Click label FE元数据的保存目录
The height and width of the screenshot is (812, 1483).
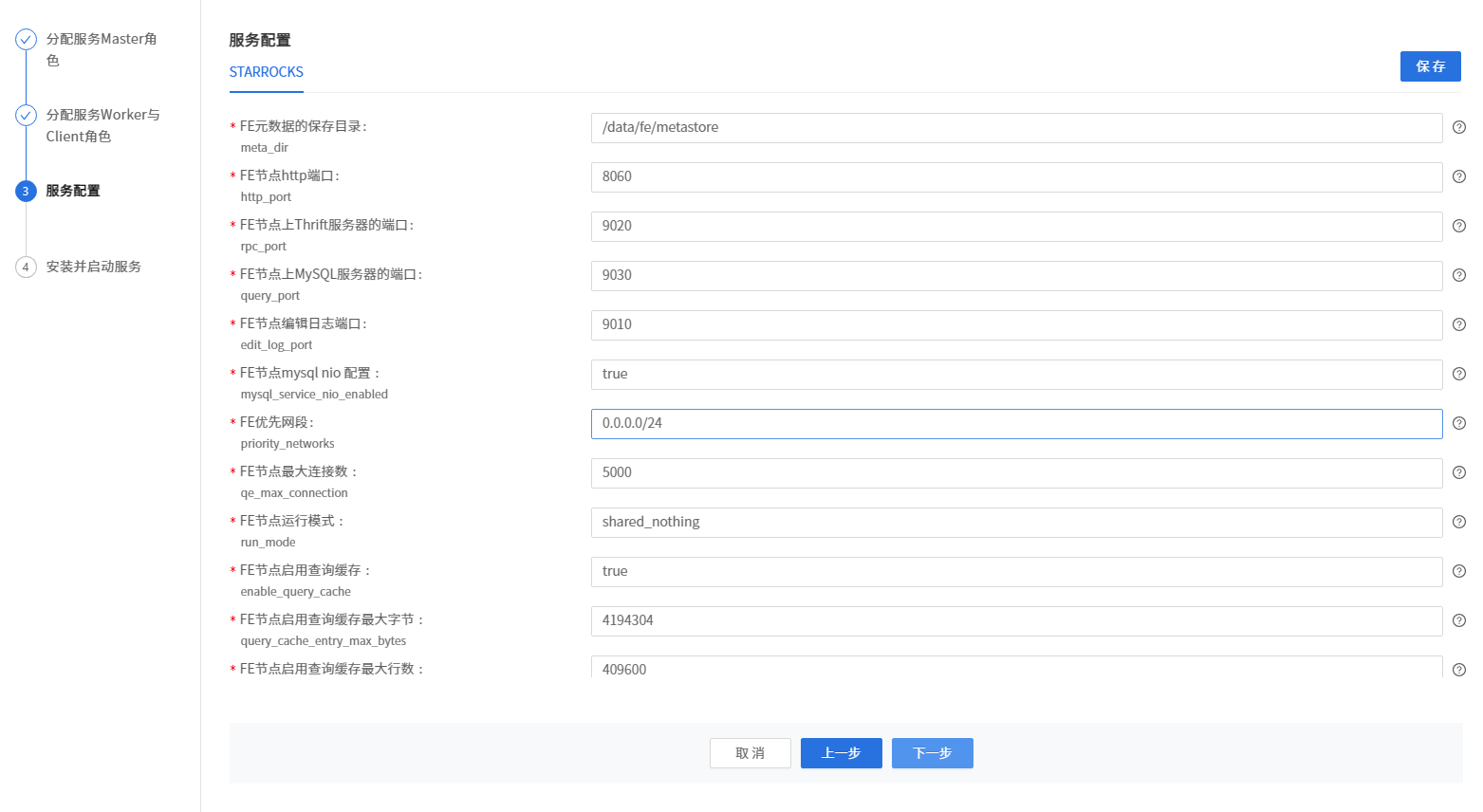303,126
